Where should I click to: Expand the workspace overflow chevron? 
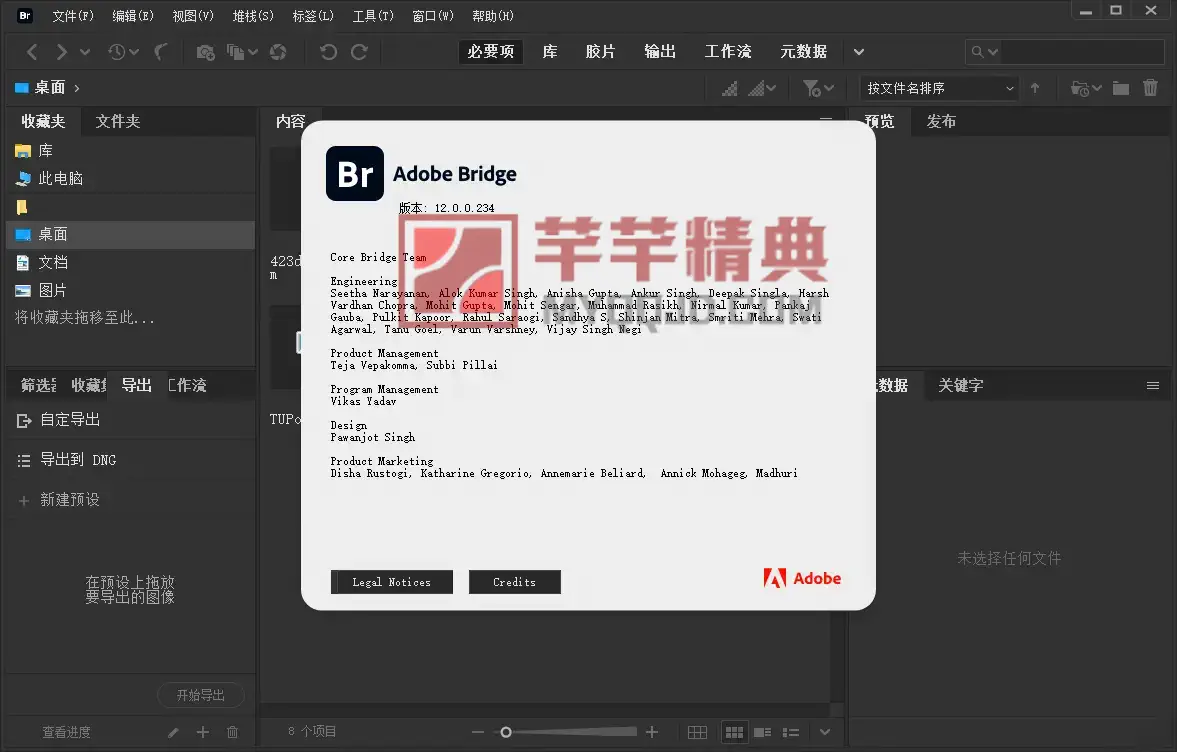coord(859,51)
